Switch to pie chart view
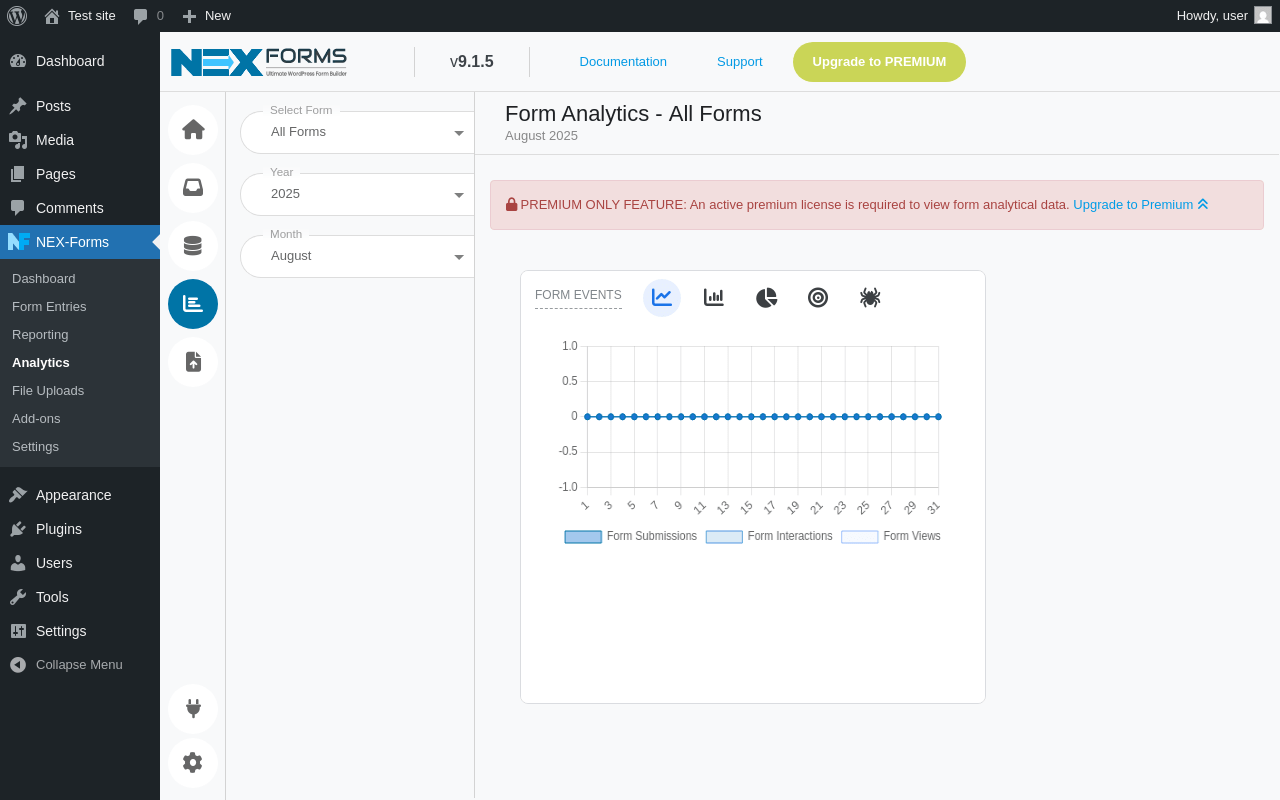The height and width of the screenshot is (800, 1280). [x=766, y=298]
